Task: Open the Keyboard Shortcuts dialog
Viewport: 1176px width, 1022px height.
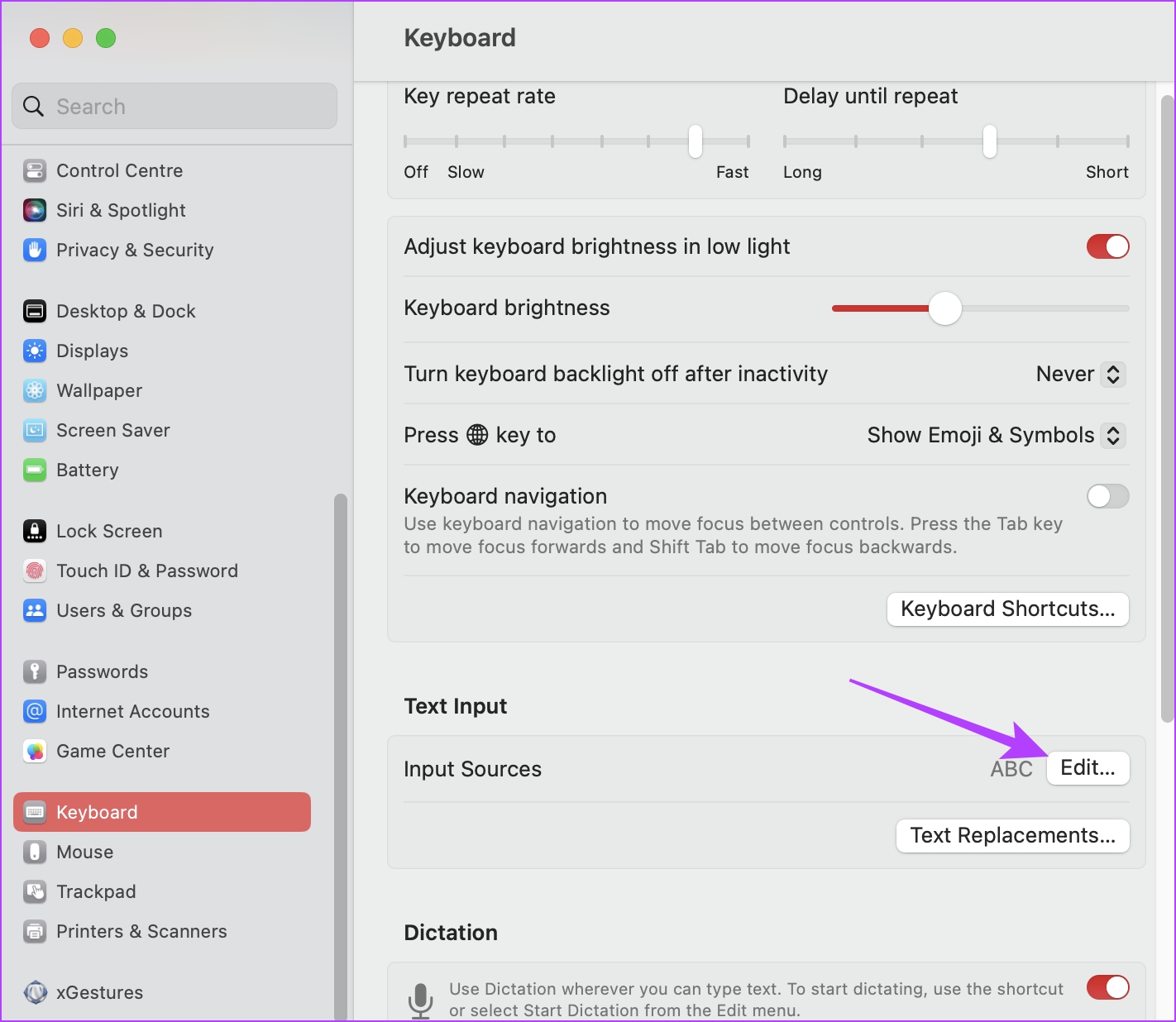Action: click(x=1007, y=609)
